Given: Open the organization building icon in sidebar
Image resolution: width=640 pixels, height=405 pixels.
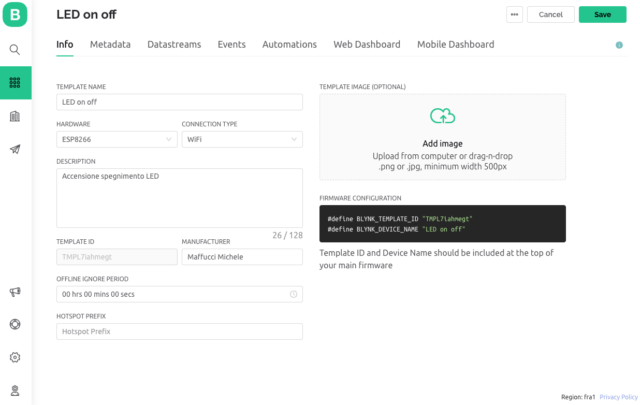Looking at the screenshot, I should 15,116.
